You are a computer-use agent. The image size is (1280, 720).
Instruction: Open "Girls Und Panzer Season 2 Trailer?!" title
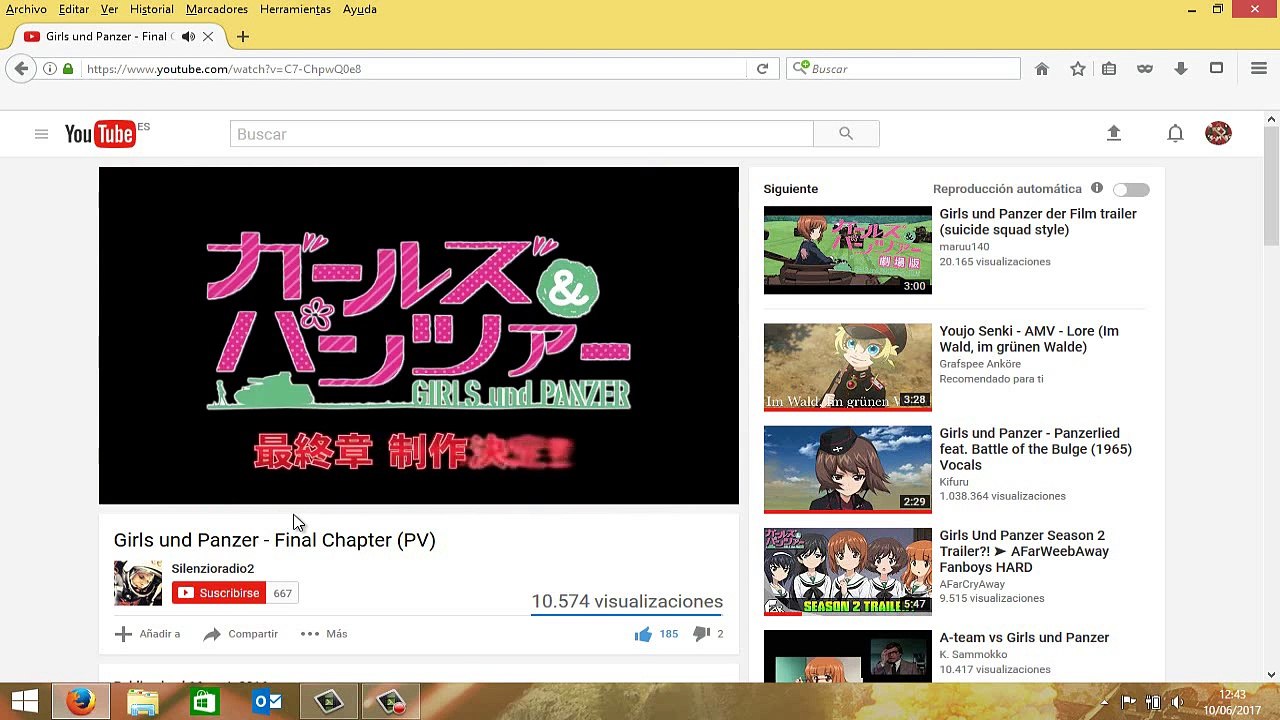pos(1024,551)
